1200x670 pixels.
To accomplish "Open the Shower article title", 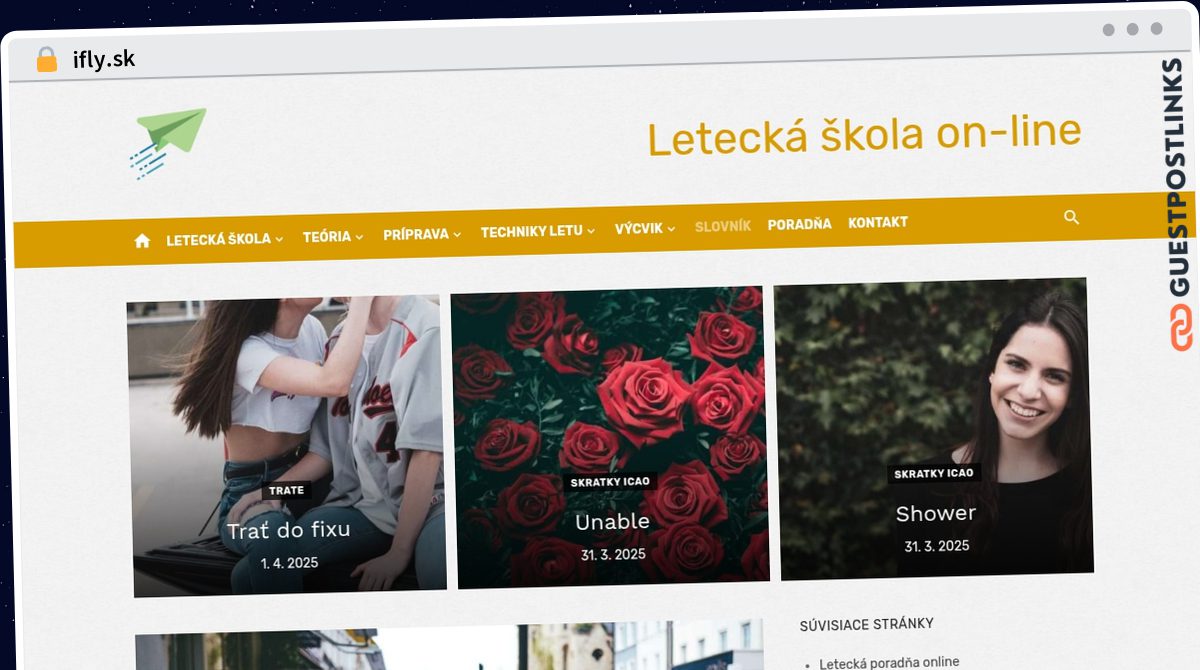I will click(x=935, y=514).
